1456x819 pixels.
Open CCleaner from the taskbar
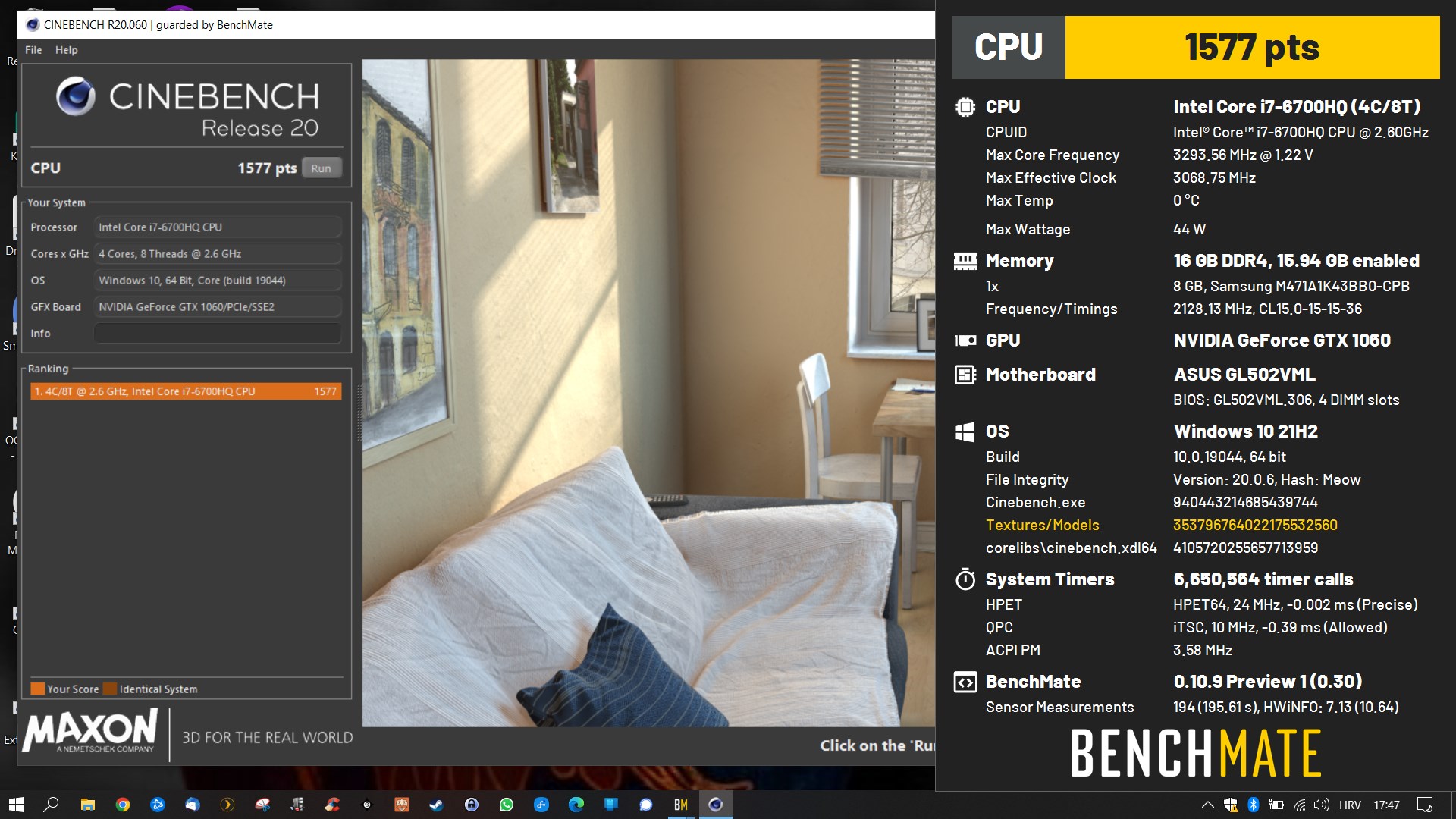coord(332,805)
